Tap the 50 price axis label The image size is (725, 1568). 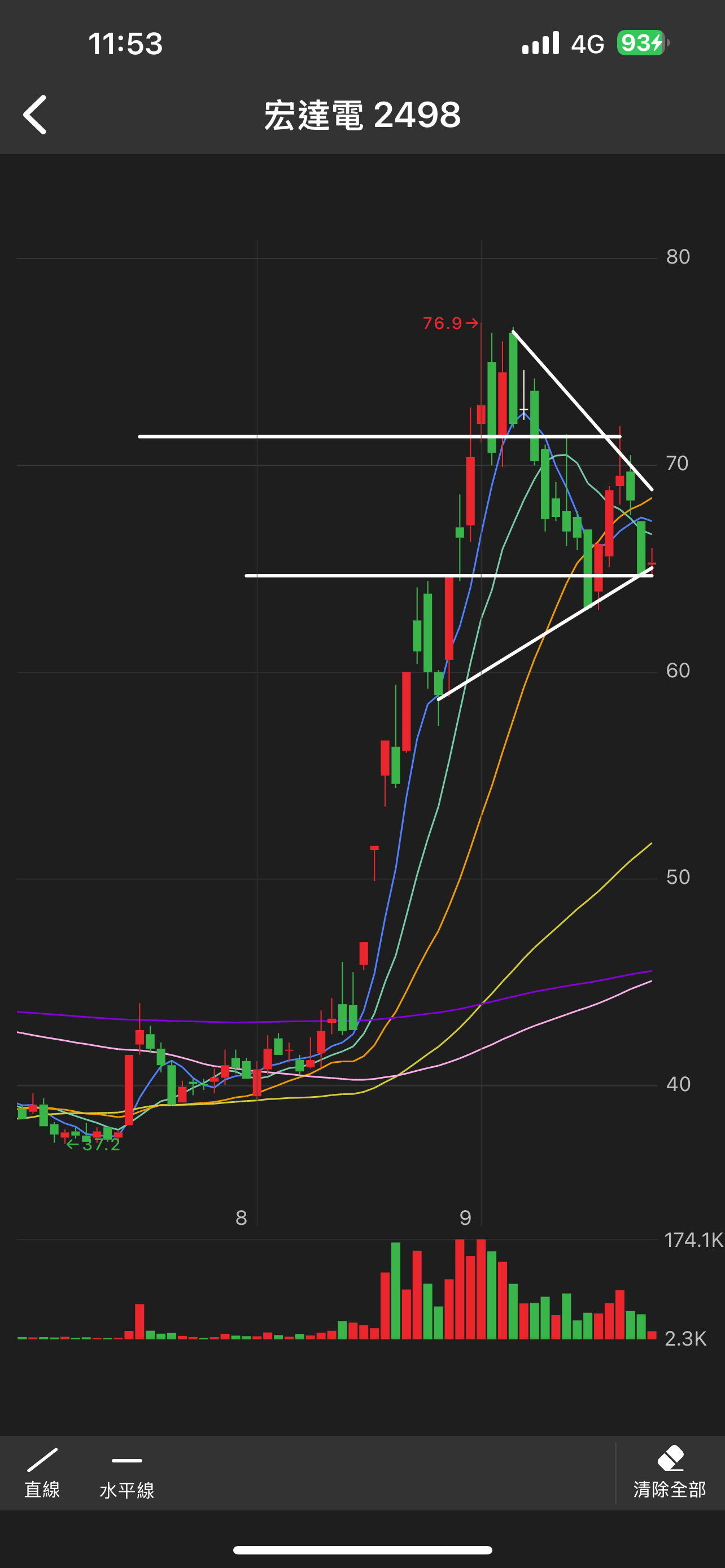pos(678,877)
